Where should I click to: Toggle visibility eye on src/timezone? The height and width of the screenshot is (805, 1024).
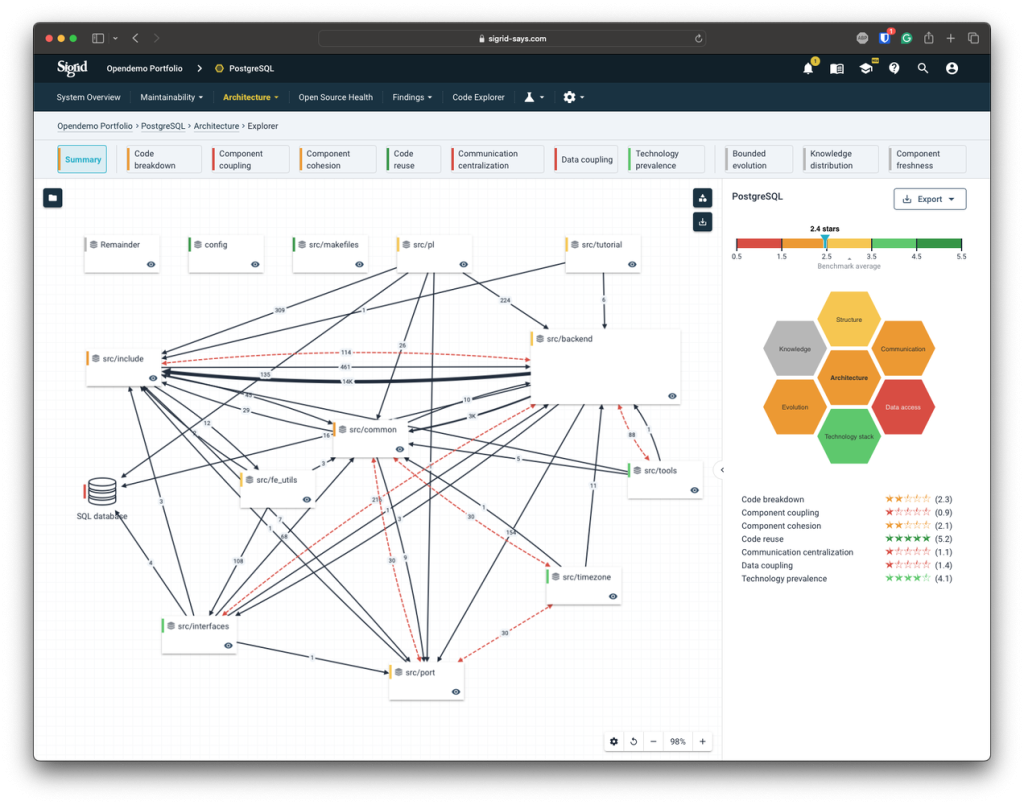[613, 597]
